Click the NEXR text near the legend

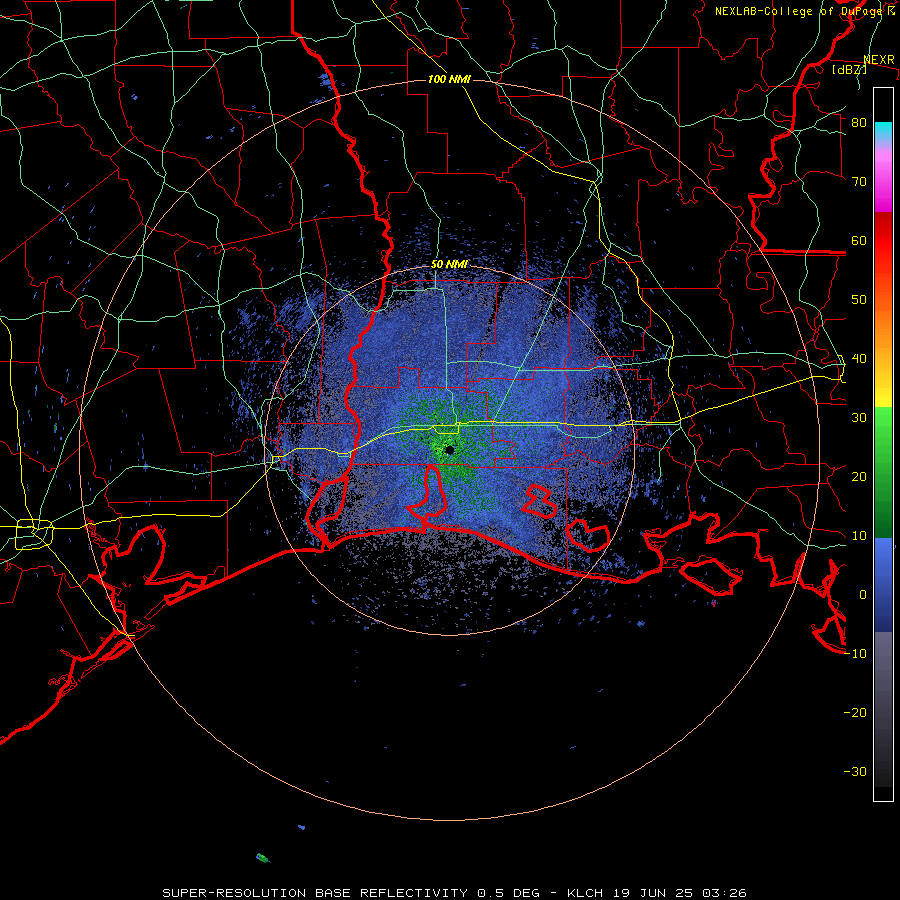(x=879, y=60)
